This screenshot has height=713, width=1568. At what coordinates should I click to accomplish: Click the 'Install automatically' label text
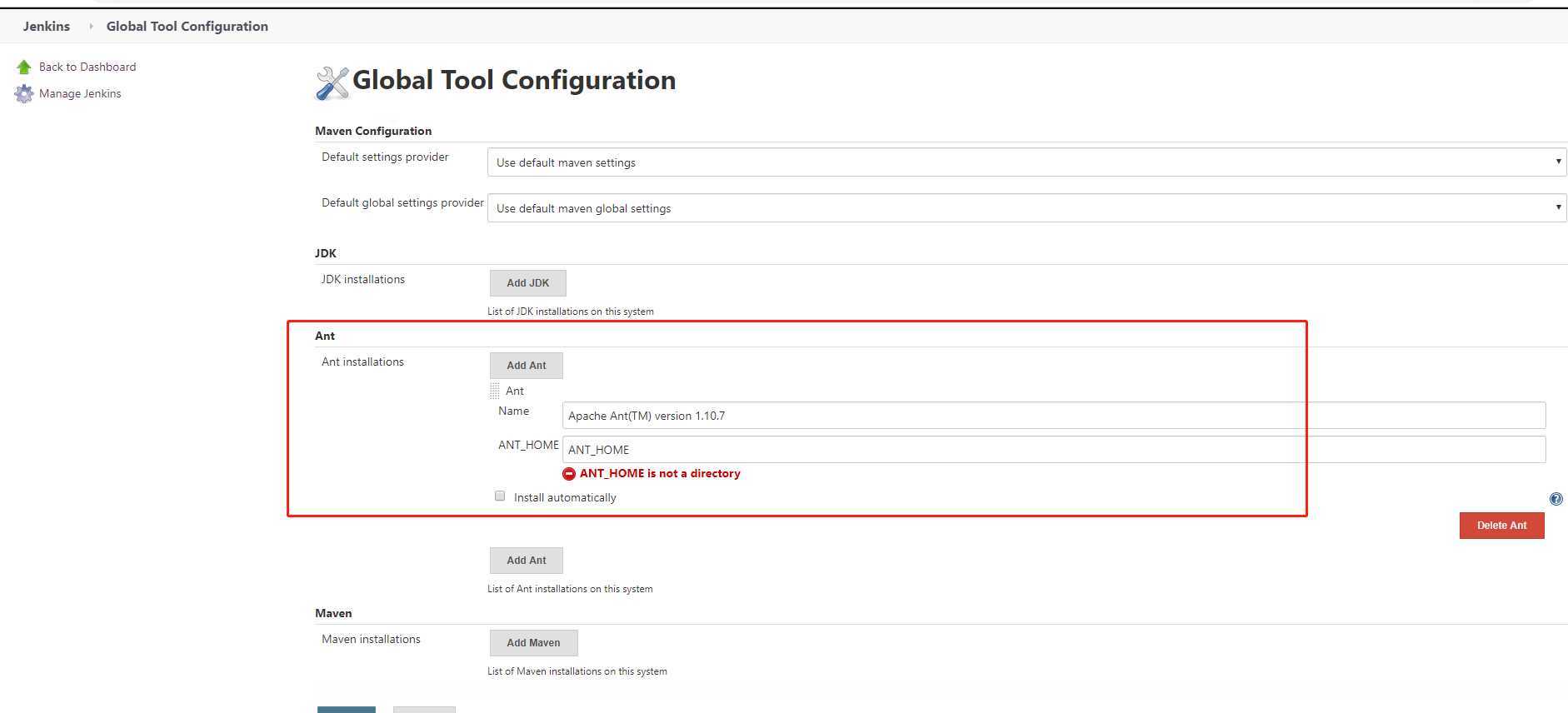click(565, 497)
